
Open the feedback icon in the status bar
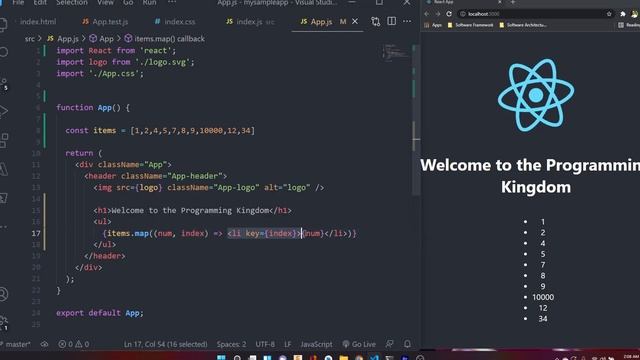click(390, 344)
